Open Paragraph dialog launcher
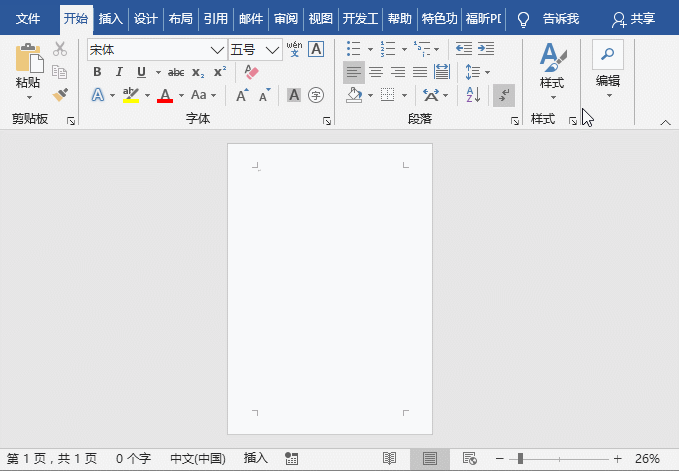Screen dimensions: 679x471 (514, 121)
